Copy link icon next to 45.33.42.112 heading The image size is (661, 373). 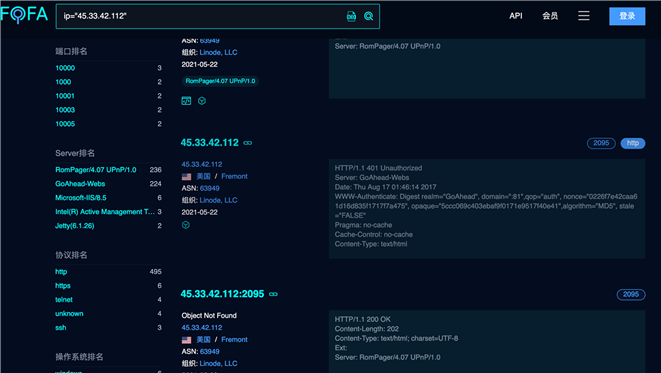click(x=248, y=143)
